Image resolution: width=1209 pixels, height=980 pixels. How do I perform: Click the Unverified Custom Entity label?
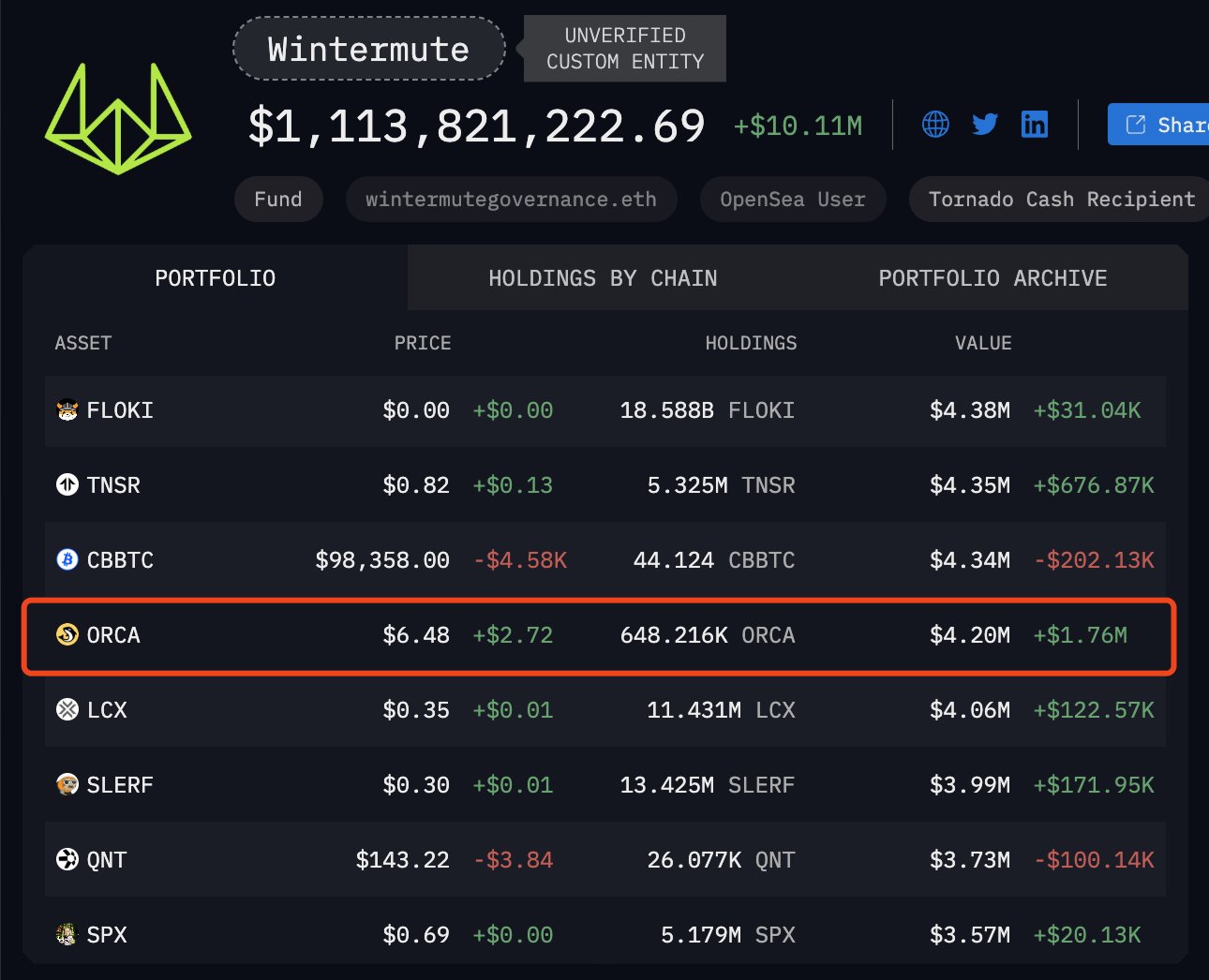point(625,49)
